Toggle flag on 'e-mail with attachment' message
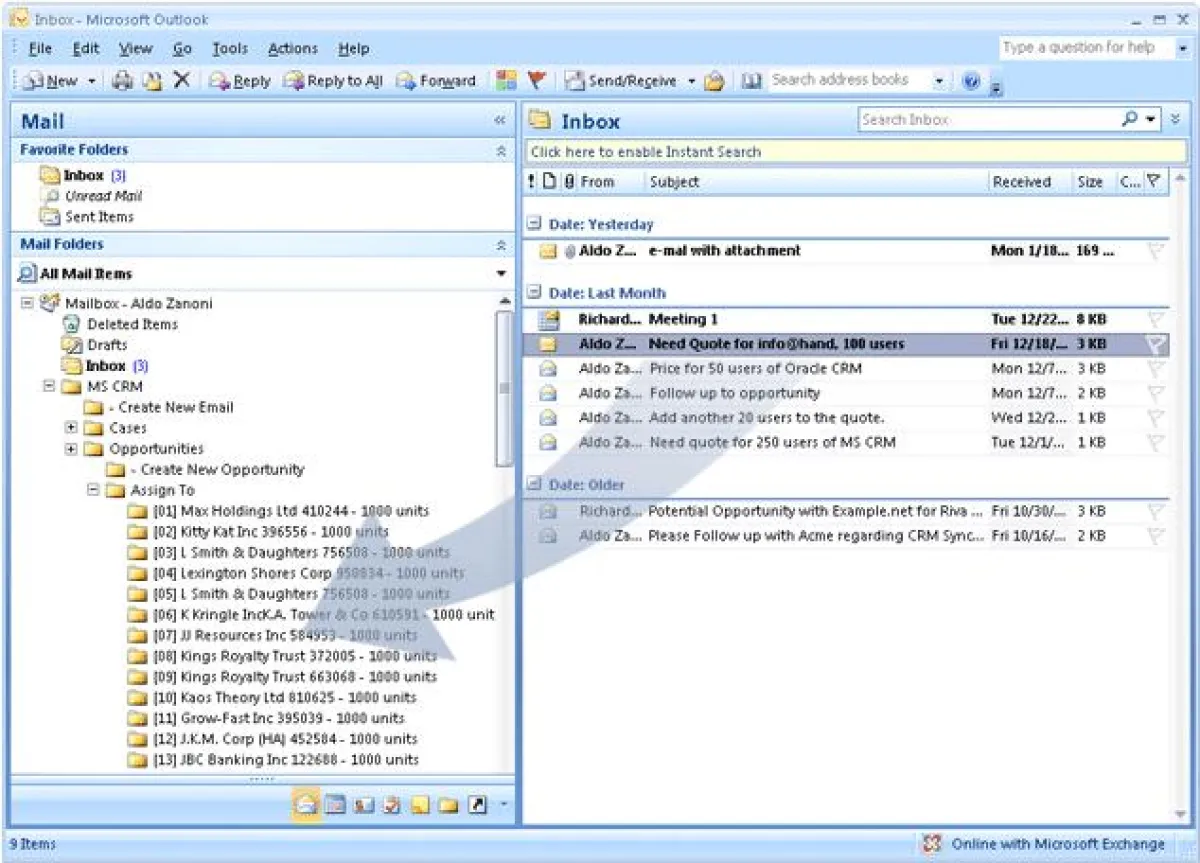 [1155, 251]
